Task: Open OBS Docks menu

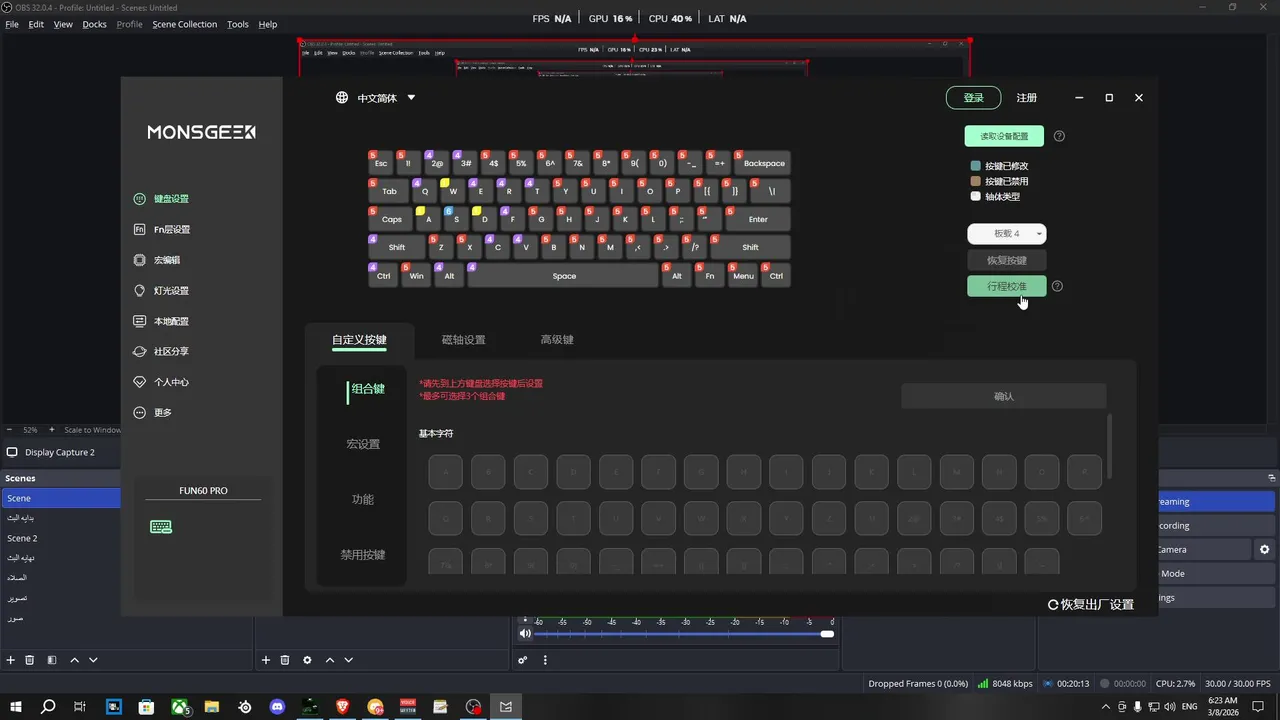Action: tap(94, 24)
